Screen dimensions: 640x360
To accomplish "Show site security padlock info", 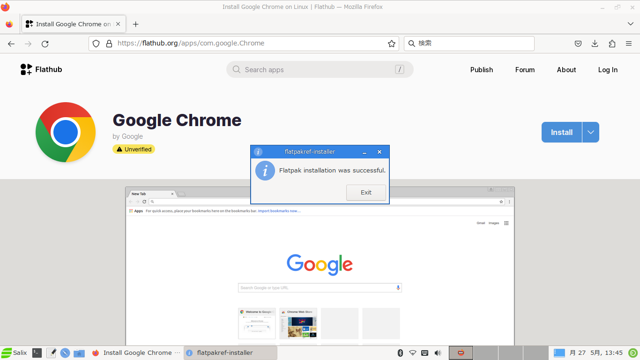I will pos(109,43).
